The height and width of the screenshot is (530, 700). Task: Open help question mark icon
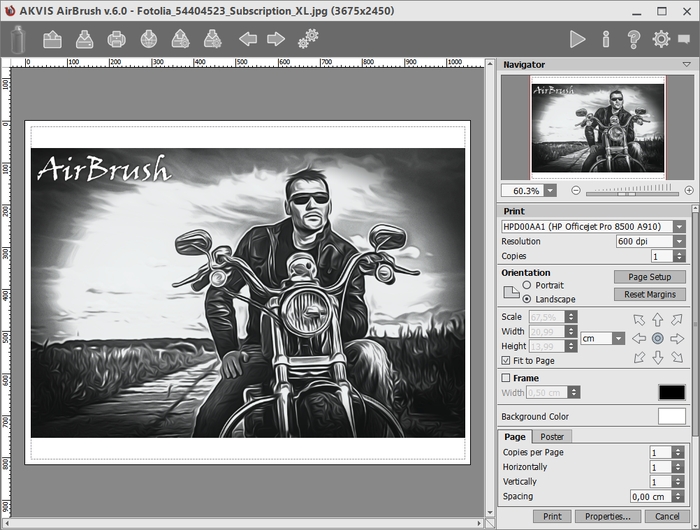pyautogui.click(x=633, y=39)
